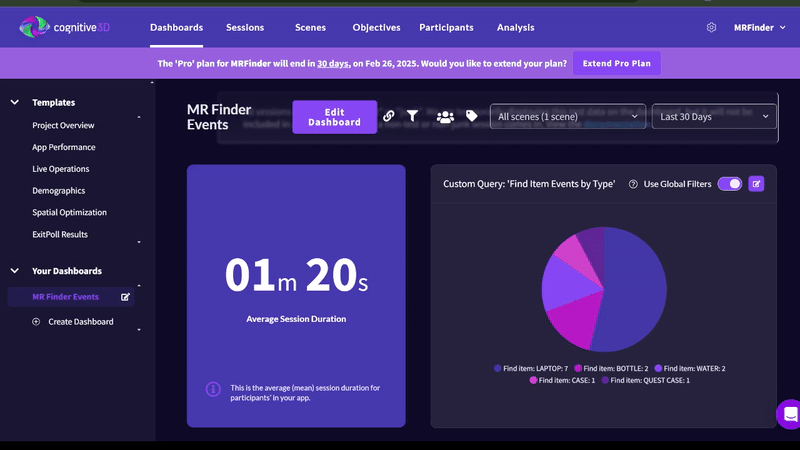Screen dimensions: 800x450
Task: Click the Cognitive3D logo
Action: point(64,27)
